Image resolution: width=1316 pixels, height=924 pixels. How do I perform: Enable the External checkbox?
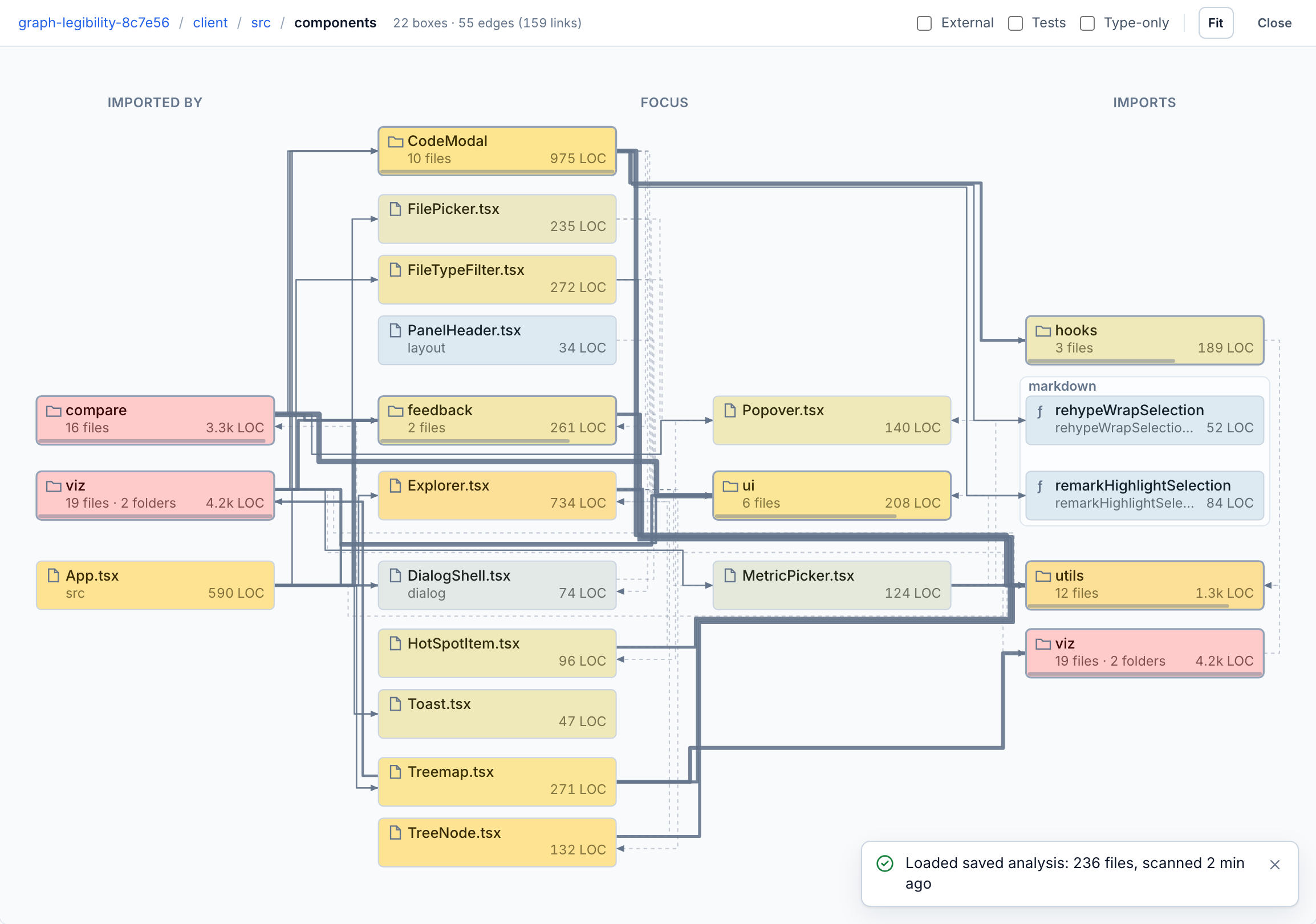click(x=924, y=23)
